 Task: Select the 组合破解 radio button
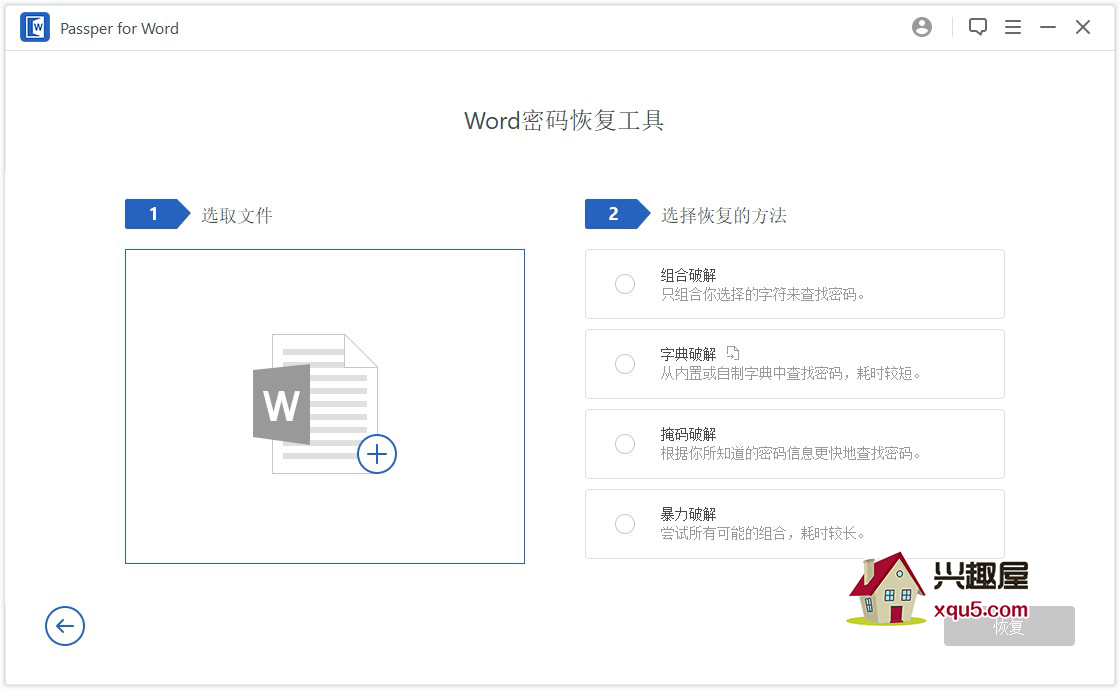[x=625, y=284]
